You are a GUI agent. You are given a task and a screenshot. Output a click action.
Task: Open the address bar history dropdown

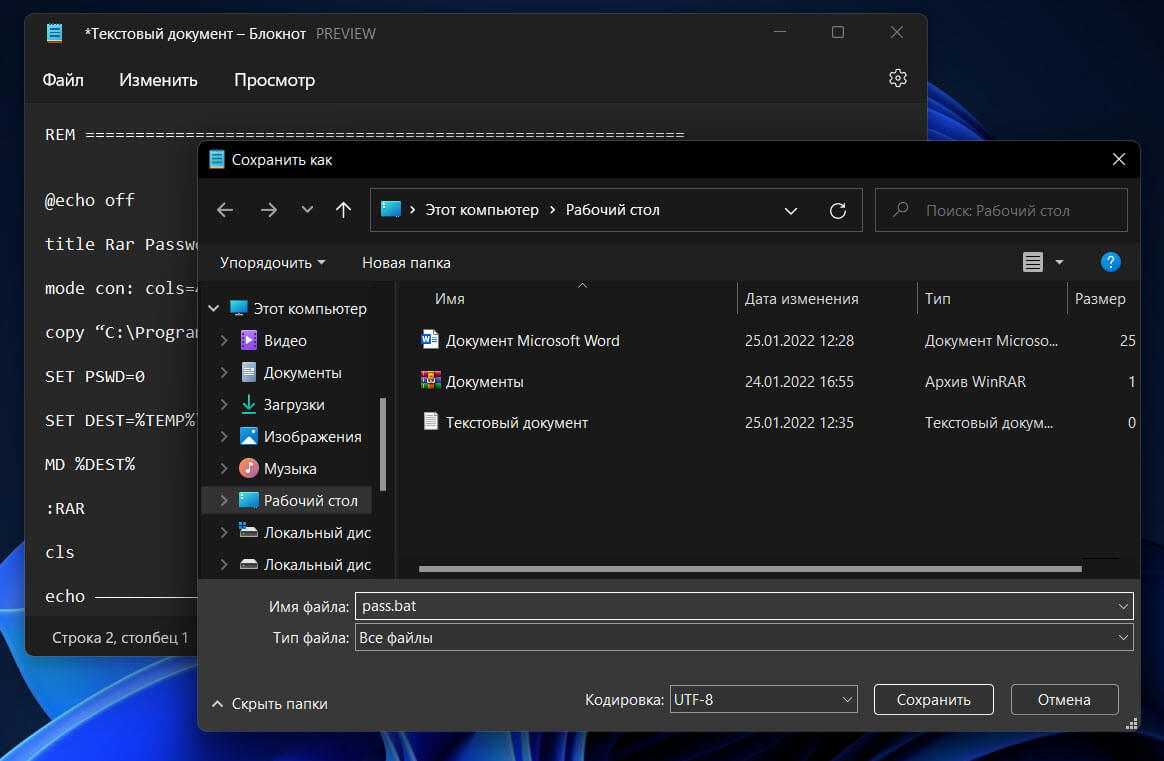791,211
